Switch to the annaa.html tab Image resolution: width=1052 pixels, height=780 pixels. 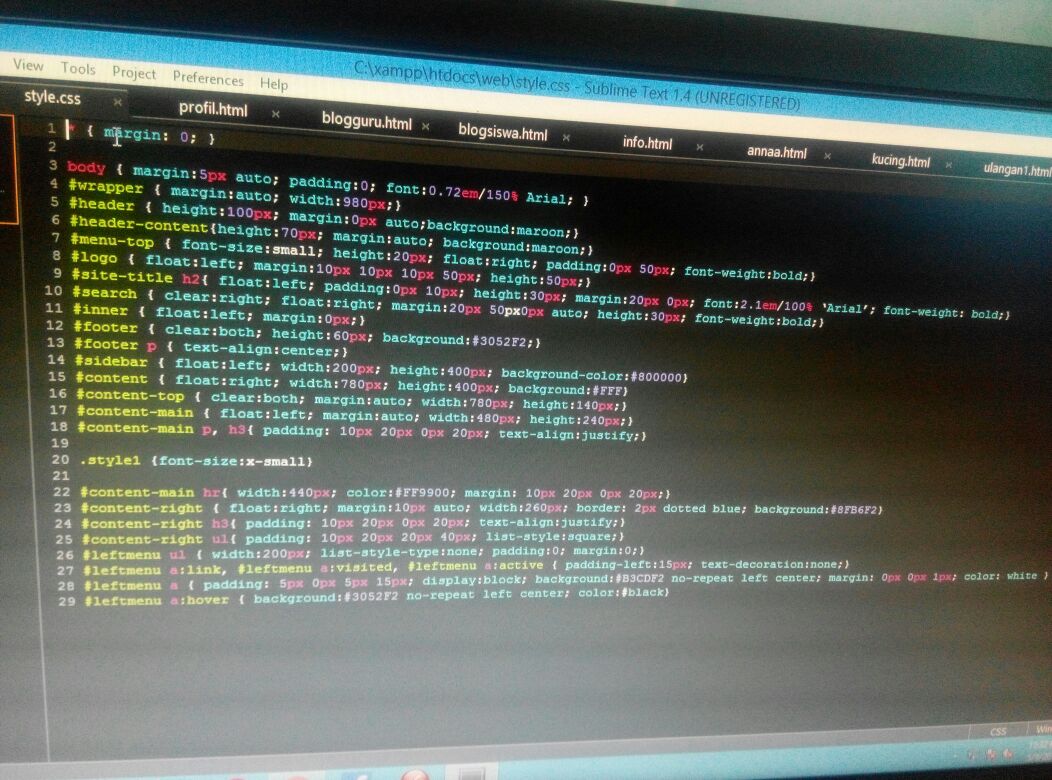point(777,152)
